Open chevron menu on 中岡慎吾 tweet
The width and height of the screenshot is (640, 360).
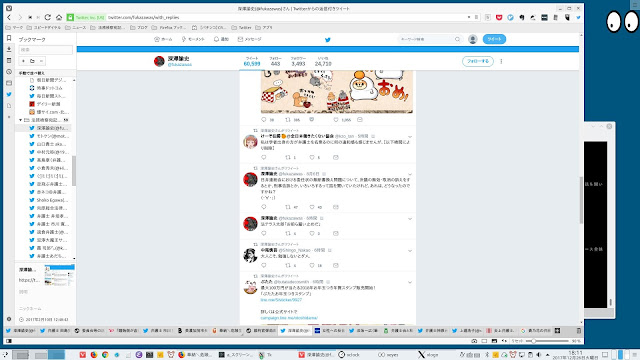410,251
